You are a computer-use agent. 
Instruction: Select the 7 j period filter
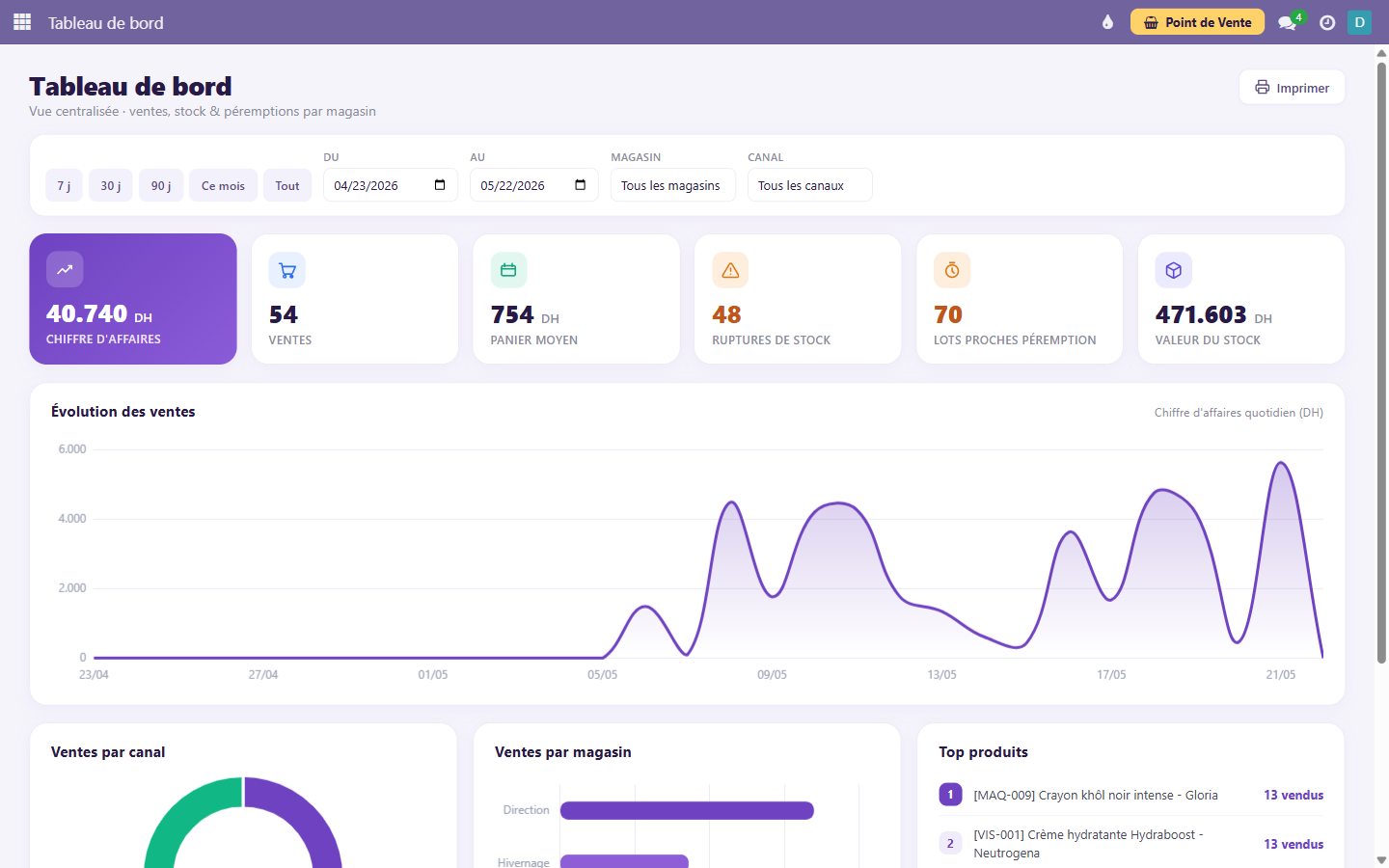pos(64,185)
